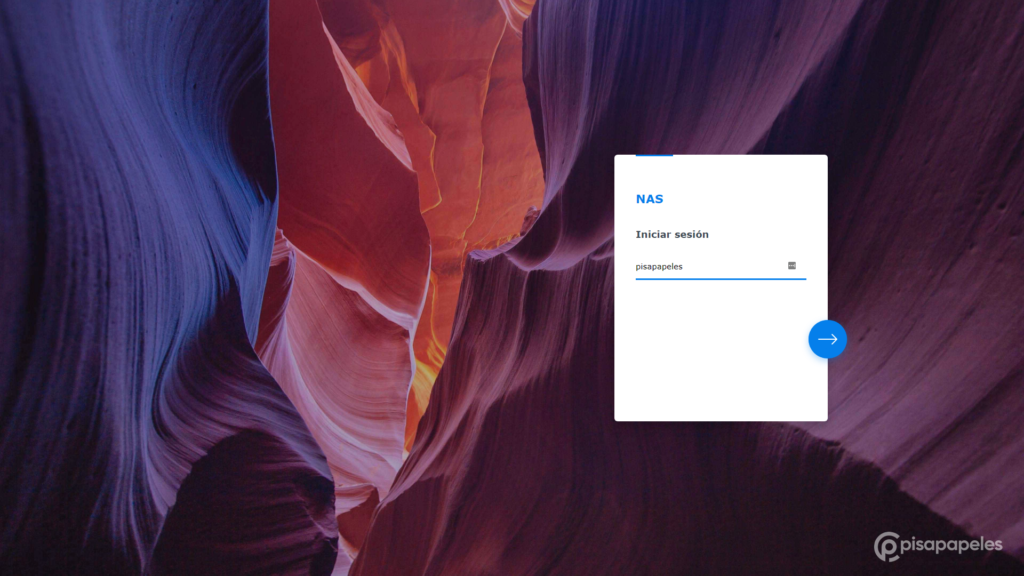
Task: Click the blue accent bar atop login card
Action: [654, 156]
